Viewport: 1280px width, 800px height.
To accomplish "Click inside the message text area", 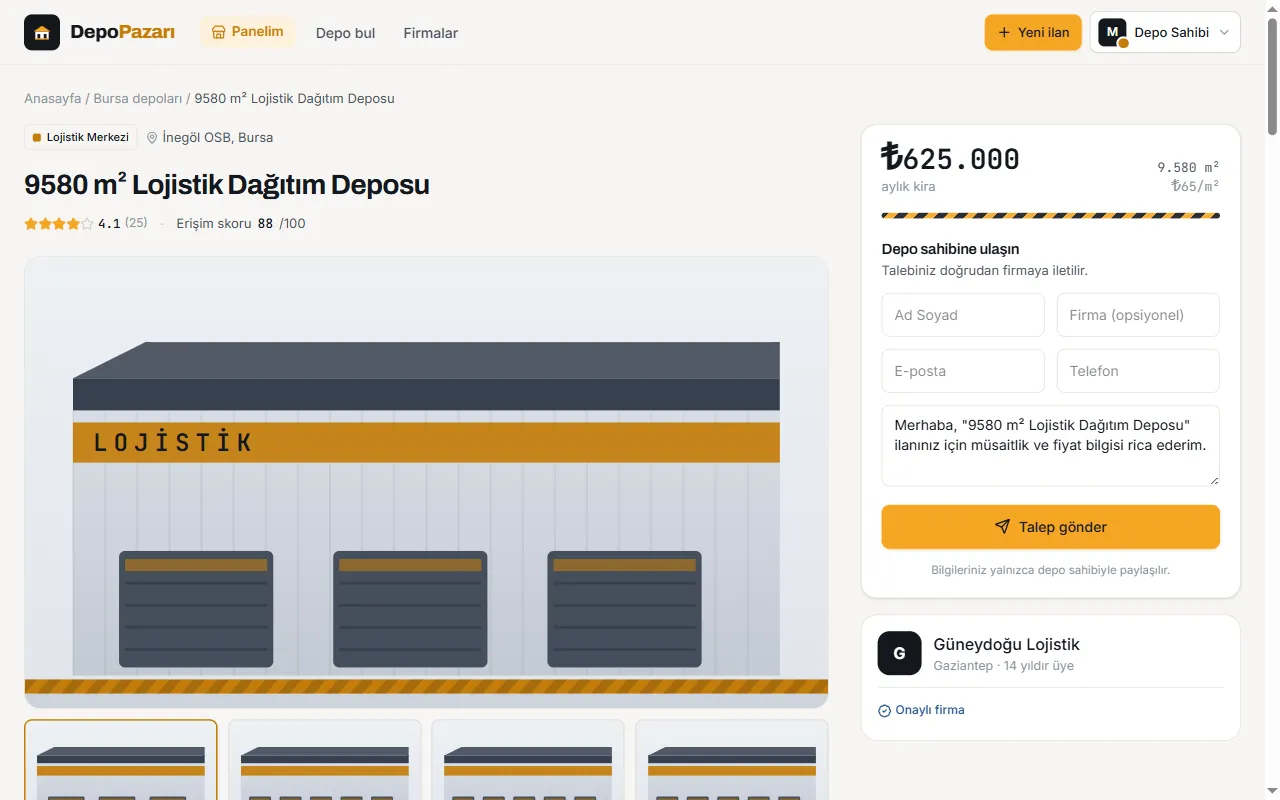I will pyautogui.click(x=1051, y=446).
